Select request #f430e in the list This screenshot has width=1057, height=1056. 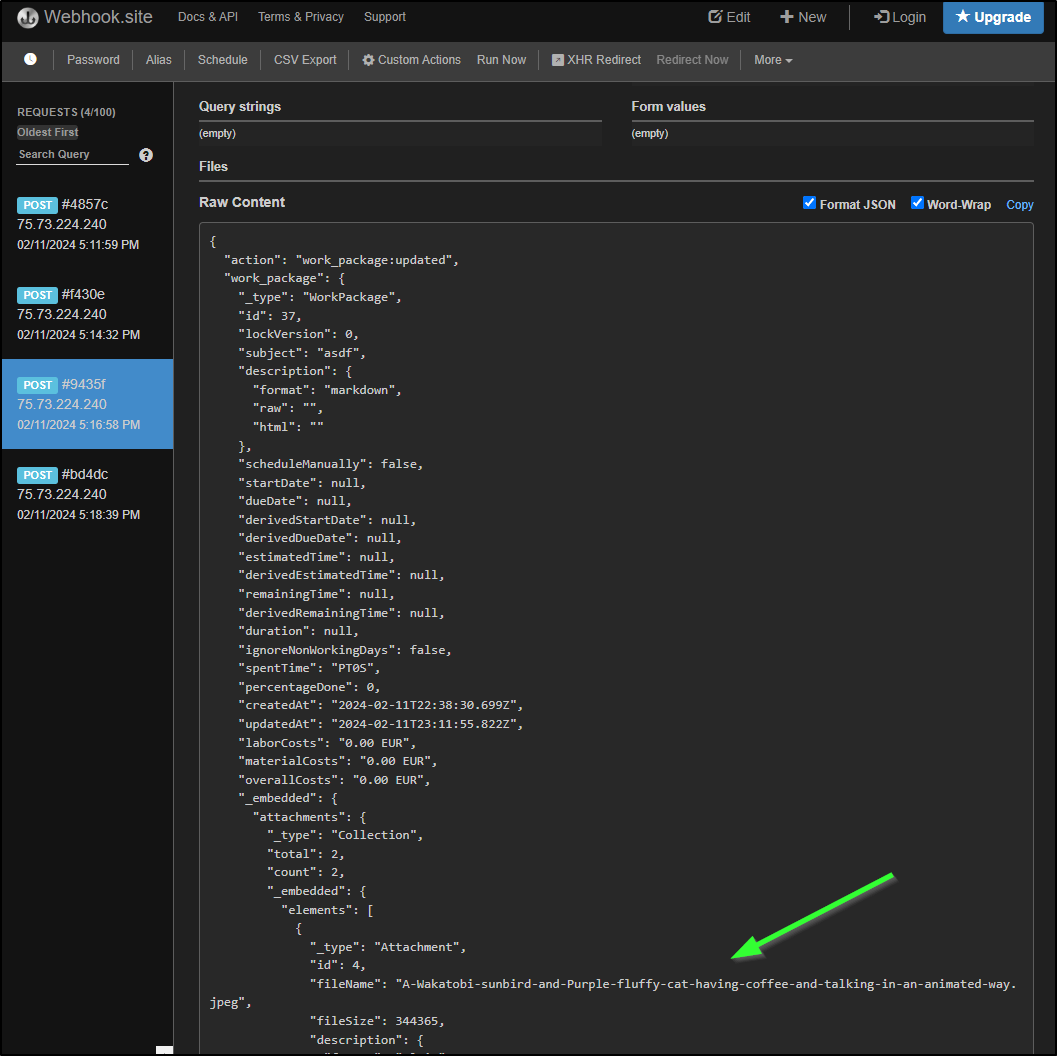click(x=87, y=314)
